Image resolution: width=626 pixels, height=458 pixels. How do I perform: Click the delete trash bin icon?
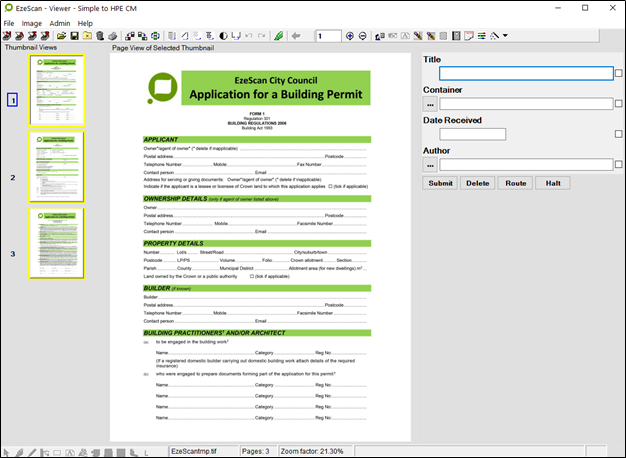tap(100, 36)
